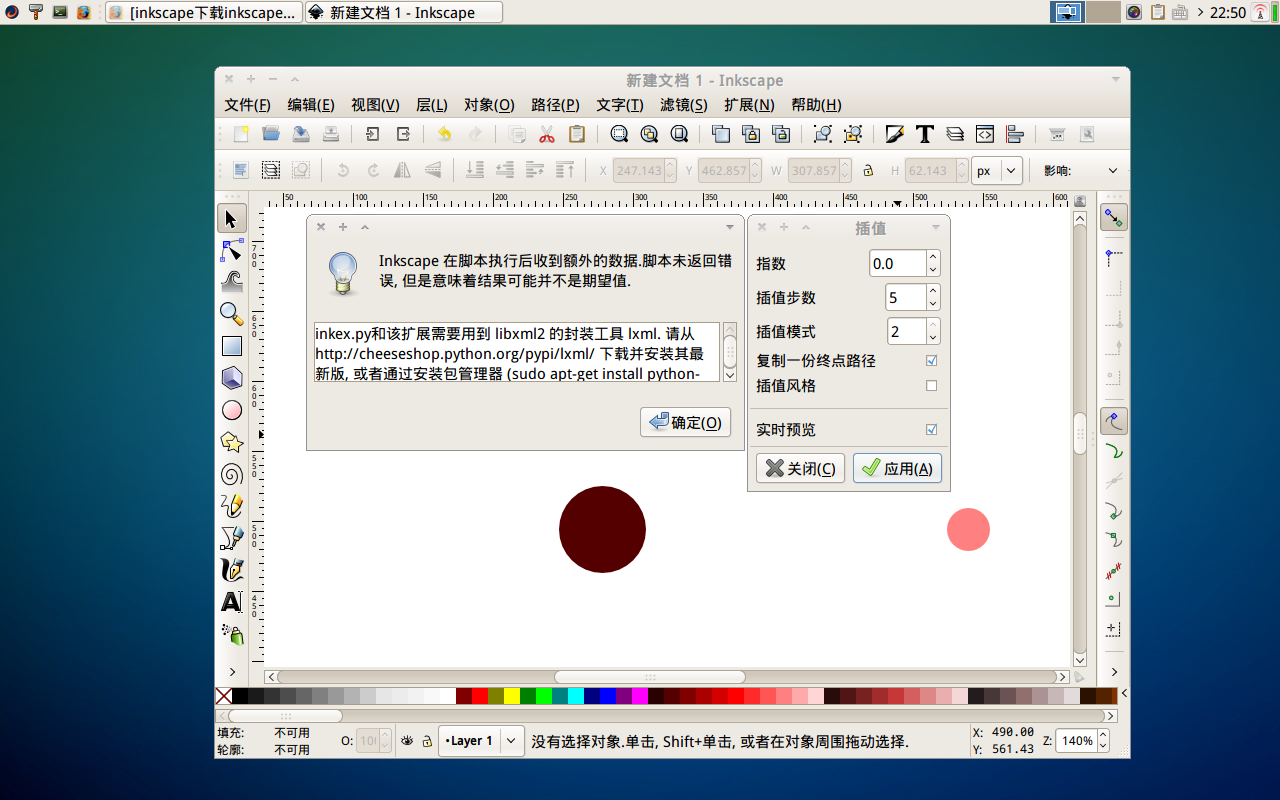Increase 插值步数 stepper value
This screenshot has width=1280, height=800.
pyautogui.click(x=933, y=292)
